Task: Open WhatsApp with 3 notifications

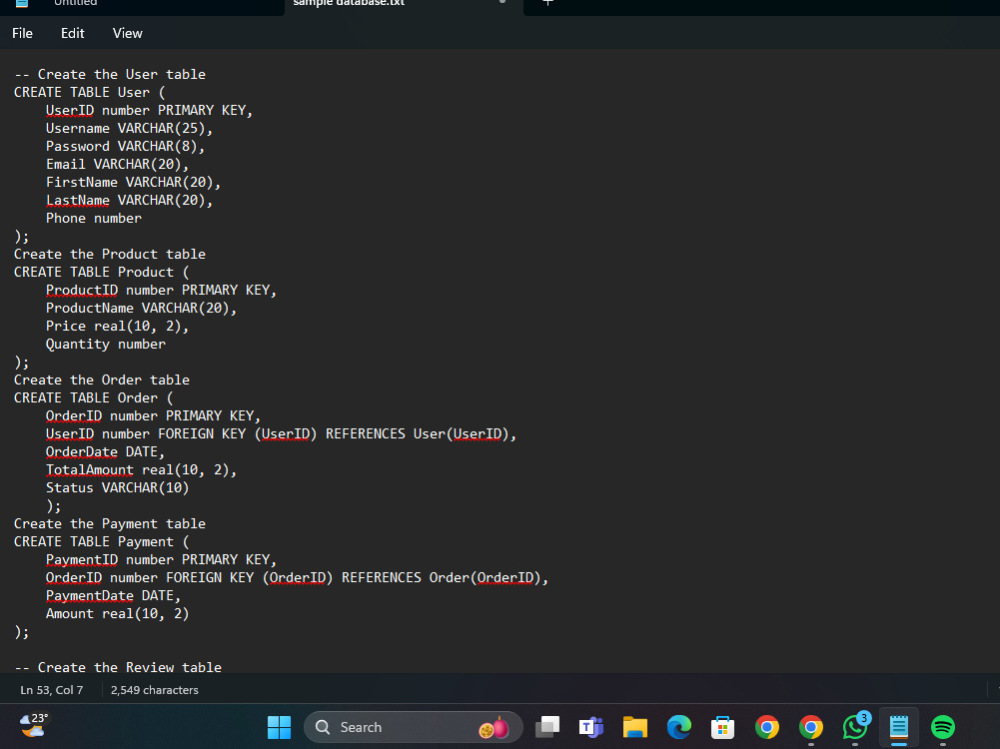Action: pyautogui.click(x=855, y=727)
